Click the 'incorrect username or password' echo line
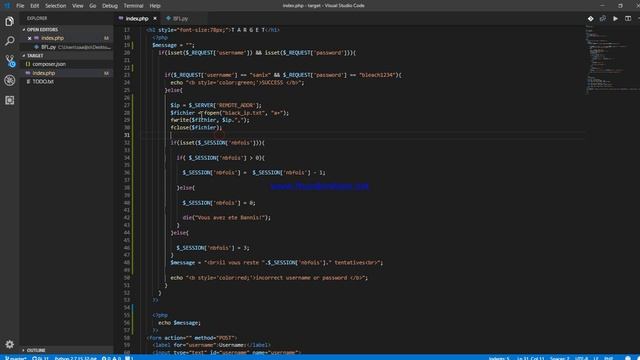This screenshot has height=360, width=640. pos(269,278)
